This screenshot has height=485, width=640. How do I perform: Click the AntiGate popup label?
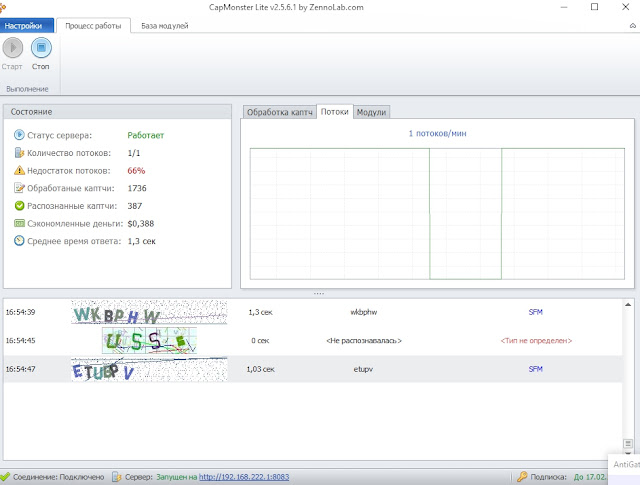click(626, 464)
